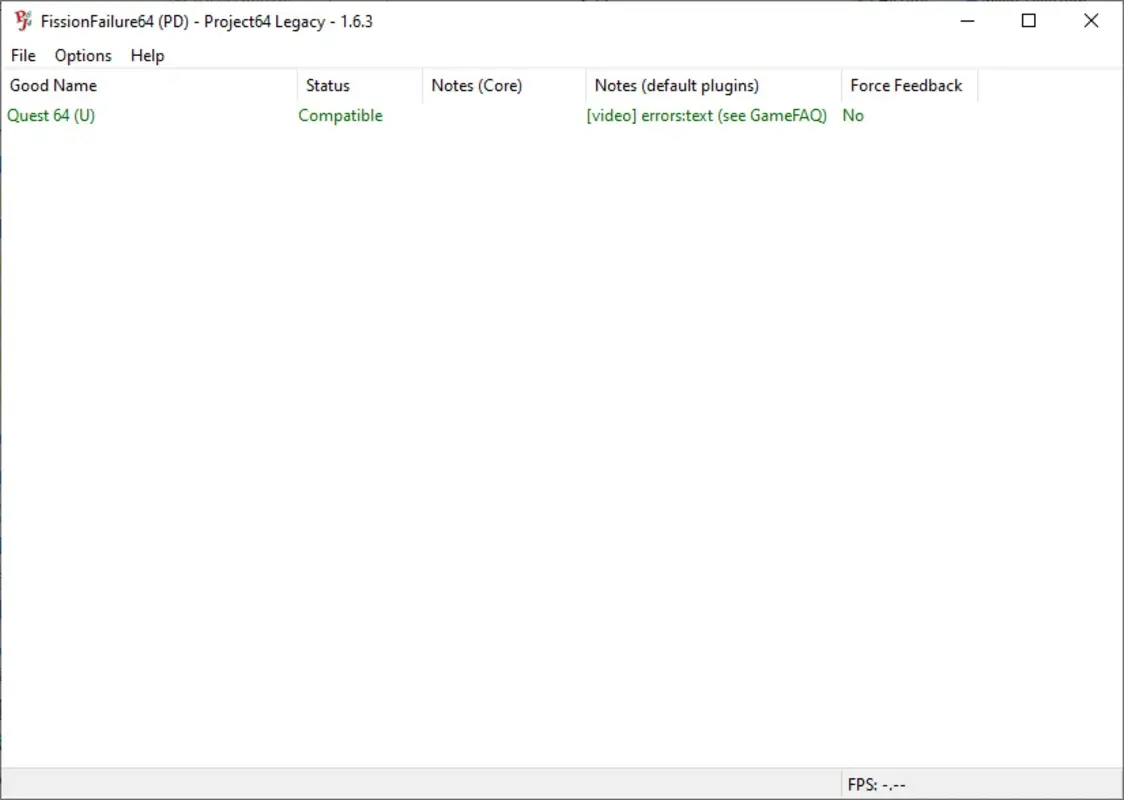
Task: Sort ROMs by the Good Name column
Action: 53,85
